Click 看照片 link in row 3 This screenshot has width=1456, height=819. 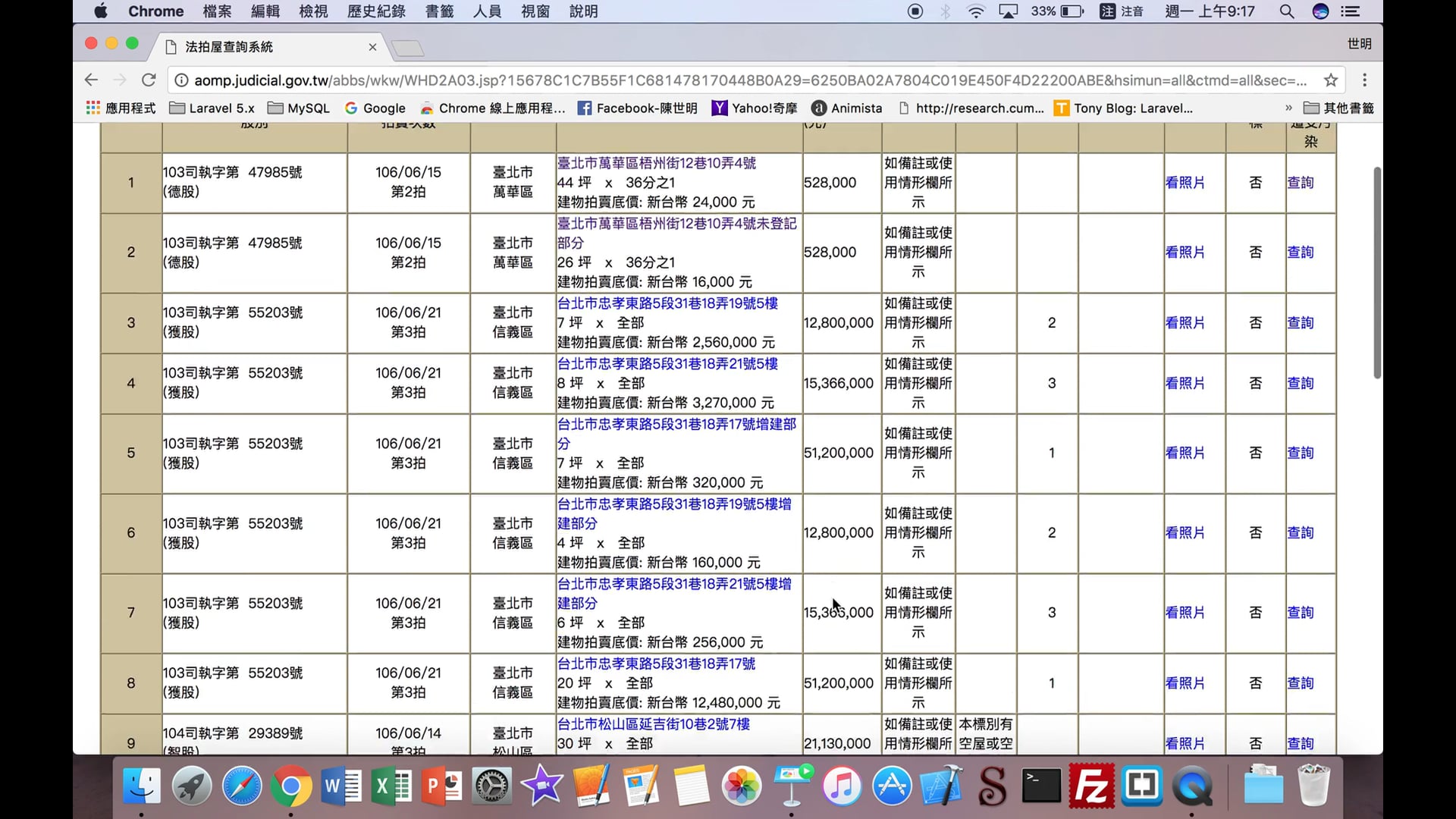coord(1185,323)
